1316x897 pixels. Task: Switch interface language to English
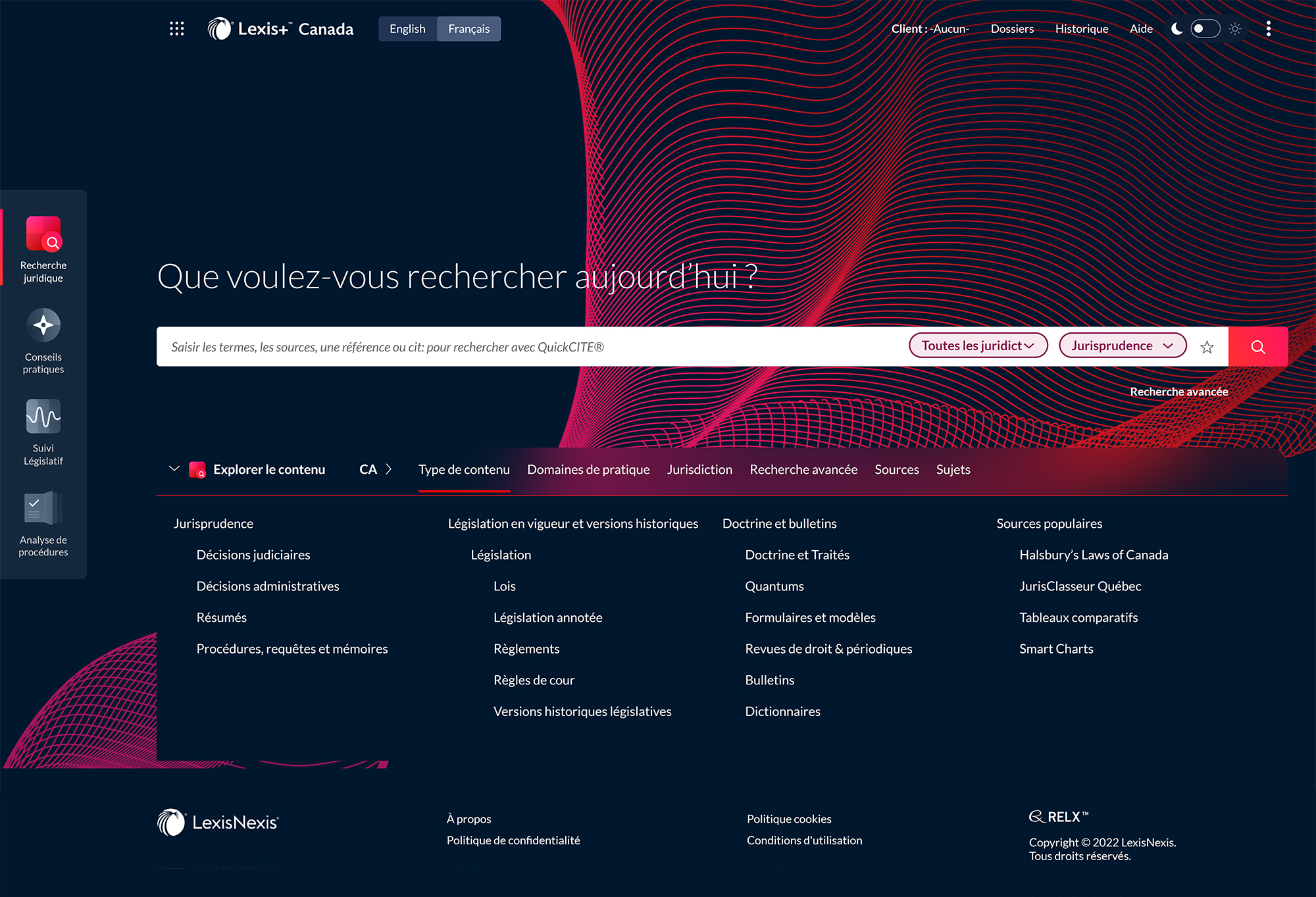coord(407,28)
